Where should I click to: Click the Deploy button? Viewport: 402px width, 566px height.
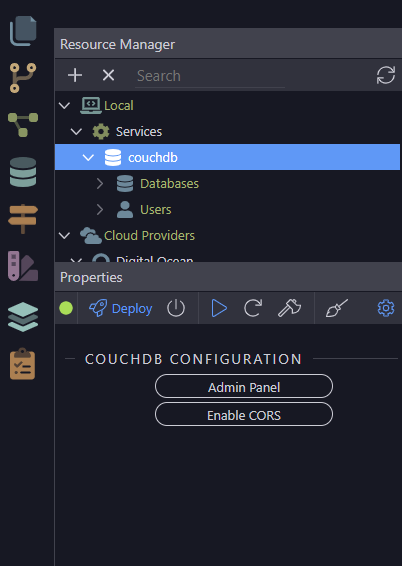pos(120,308)
